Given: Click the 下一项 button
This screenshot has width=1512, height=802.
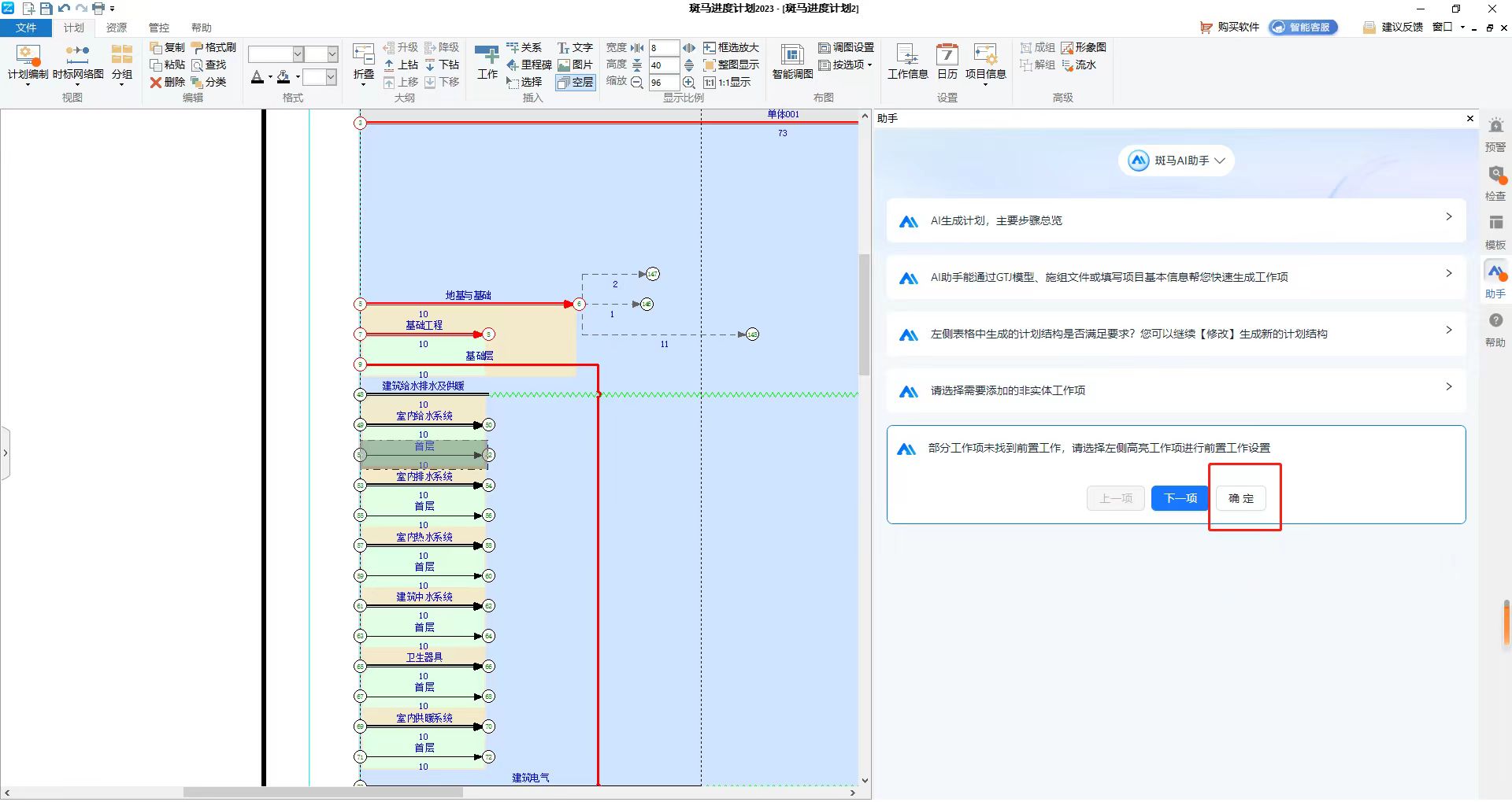Looking at the screenshot, I should [1180, 498].
